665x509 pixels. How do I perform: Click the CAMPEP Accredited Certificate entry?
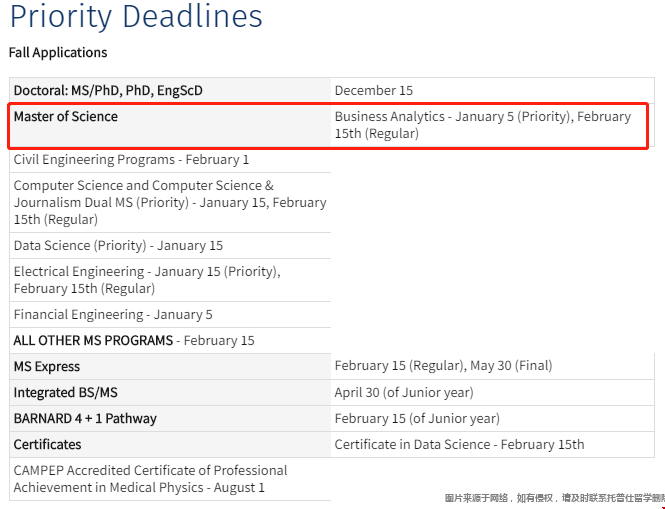[150, 479]
